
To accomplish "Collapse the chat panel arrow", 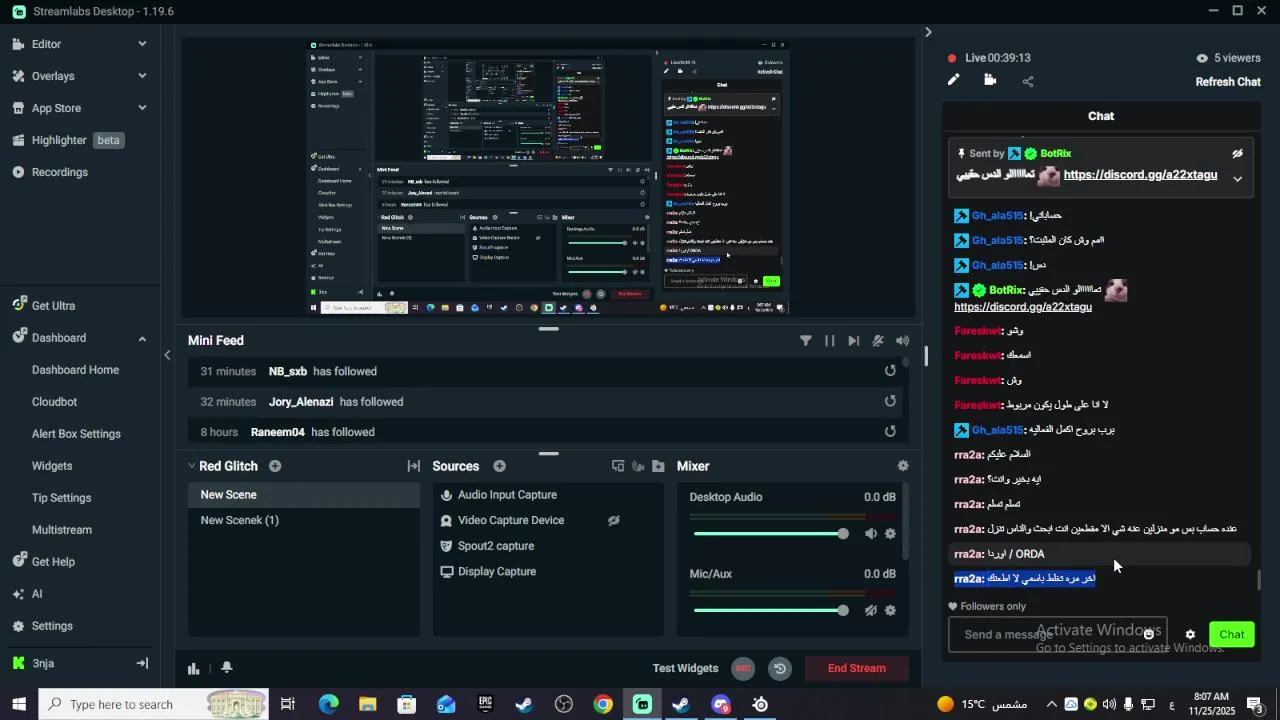I will pyautogui.click(x=928, y=32).
